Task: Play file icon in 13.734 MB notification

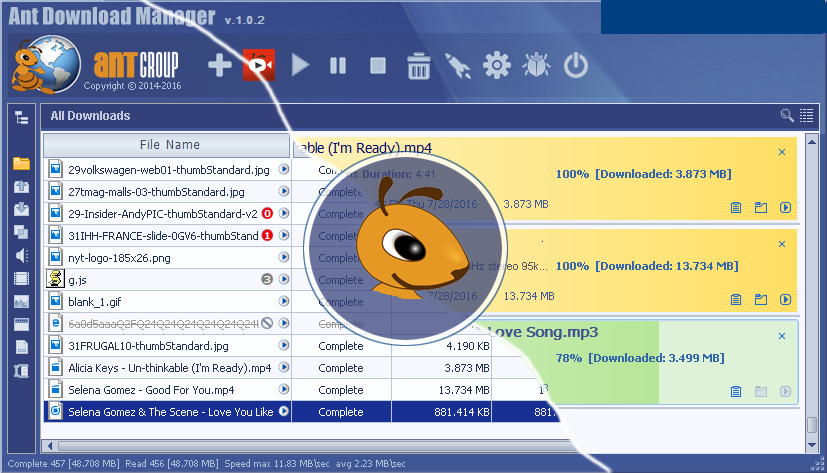Action: 785,300
